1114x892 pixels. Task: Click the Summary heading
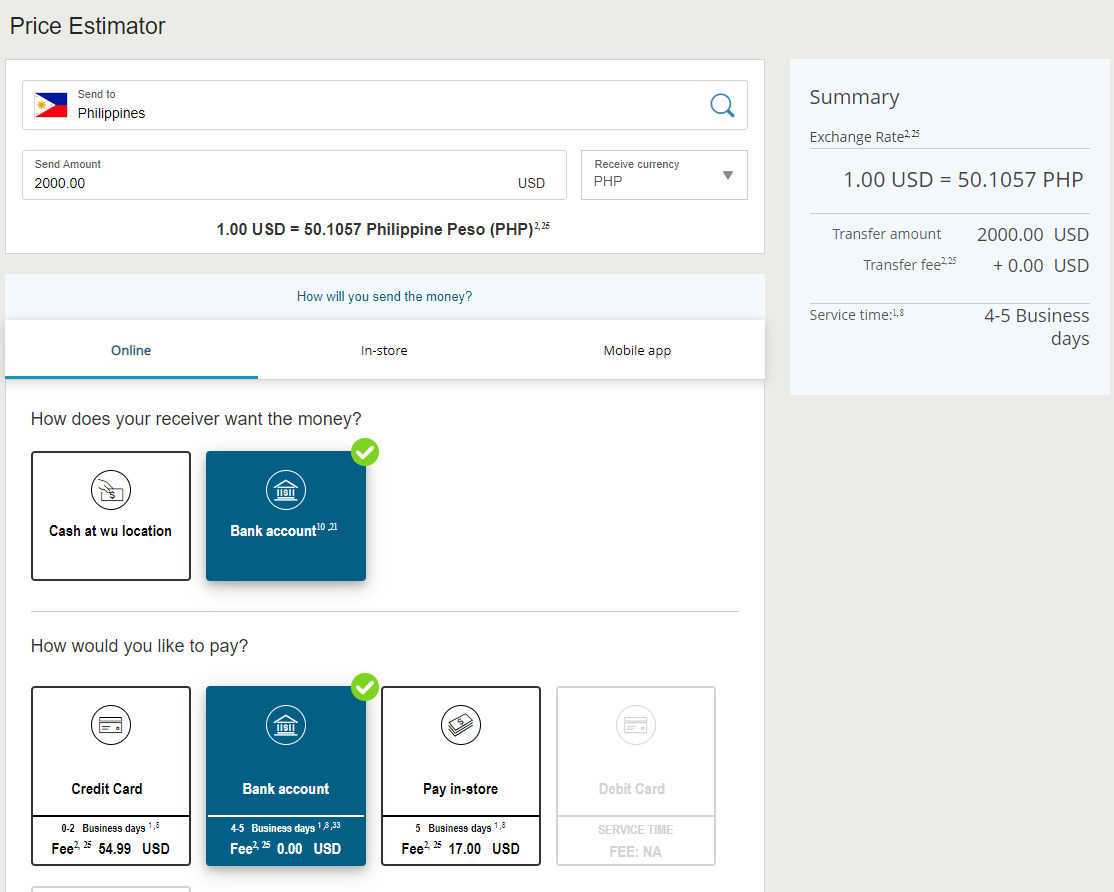(x=854, y=97)
